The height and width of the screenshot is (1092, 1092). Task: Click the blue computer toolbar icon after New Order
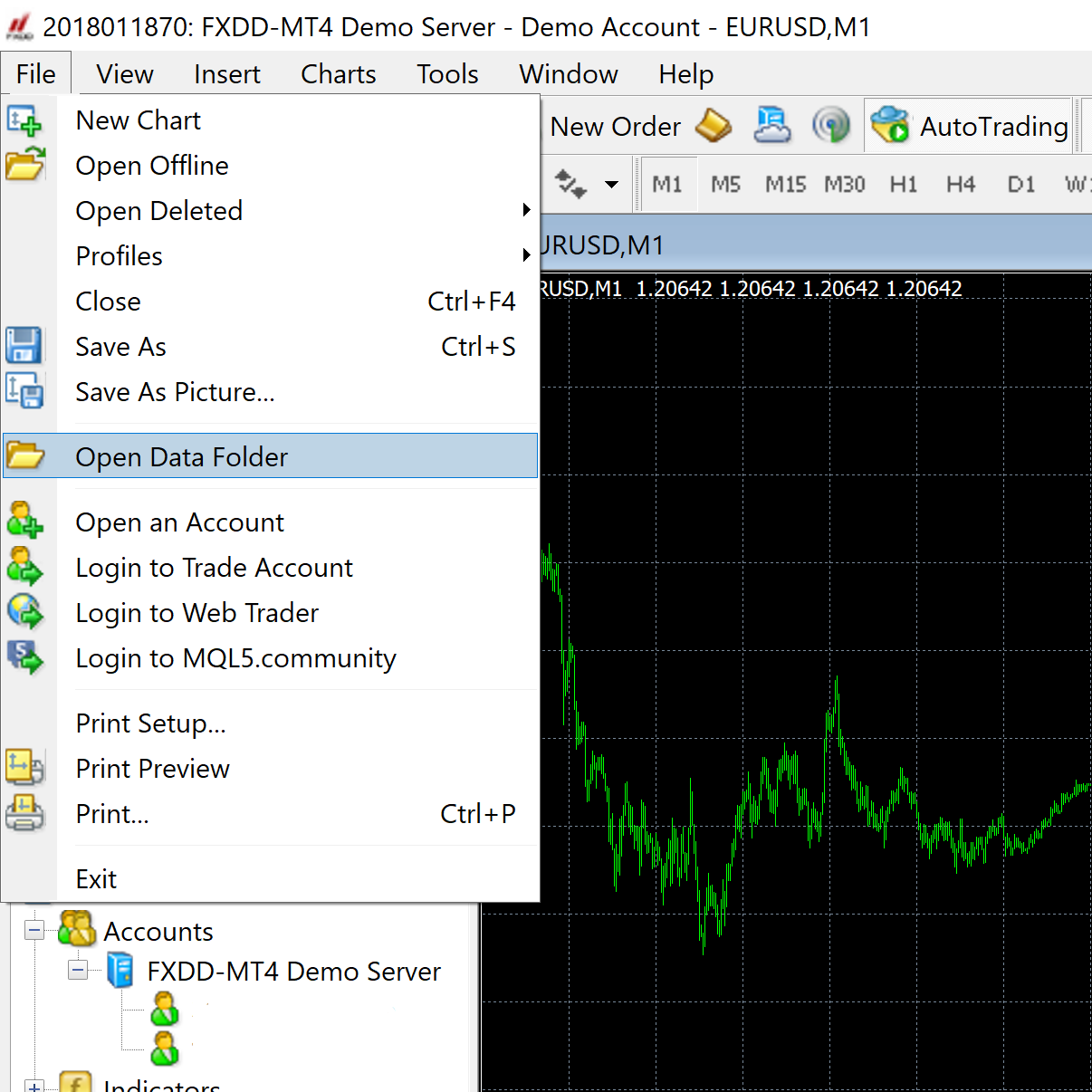(772, 126)
